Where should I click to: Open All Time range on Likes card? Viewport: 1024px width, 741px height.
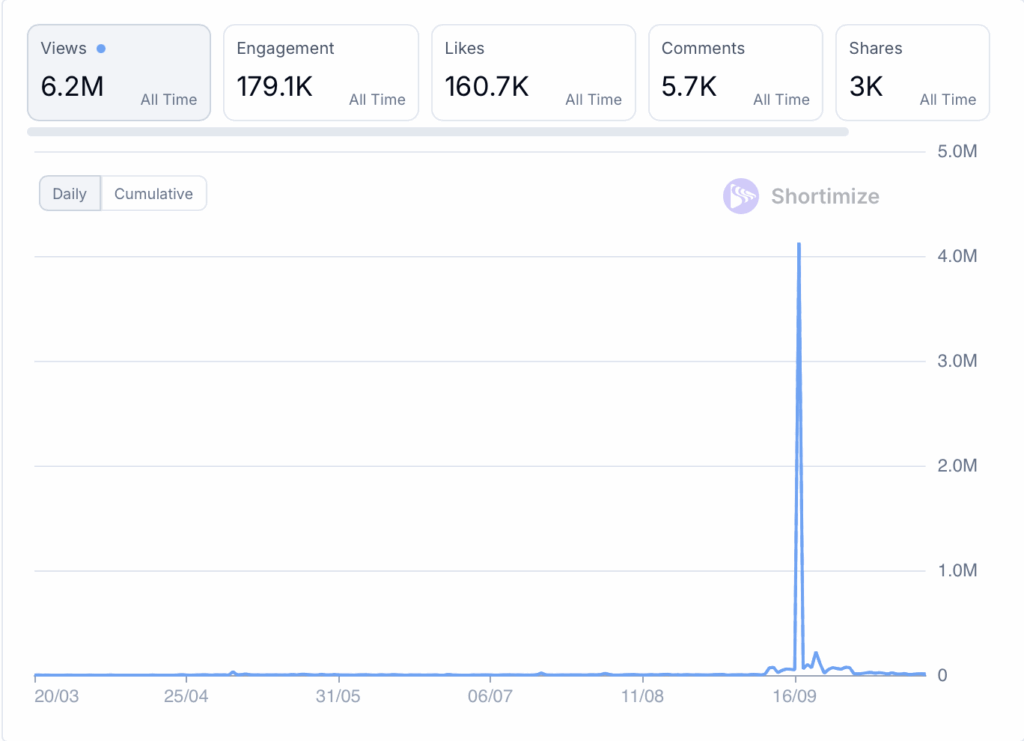(593, 100)
